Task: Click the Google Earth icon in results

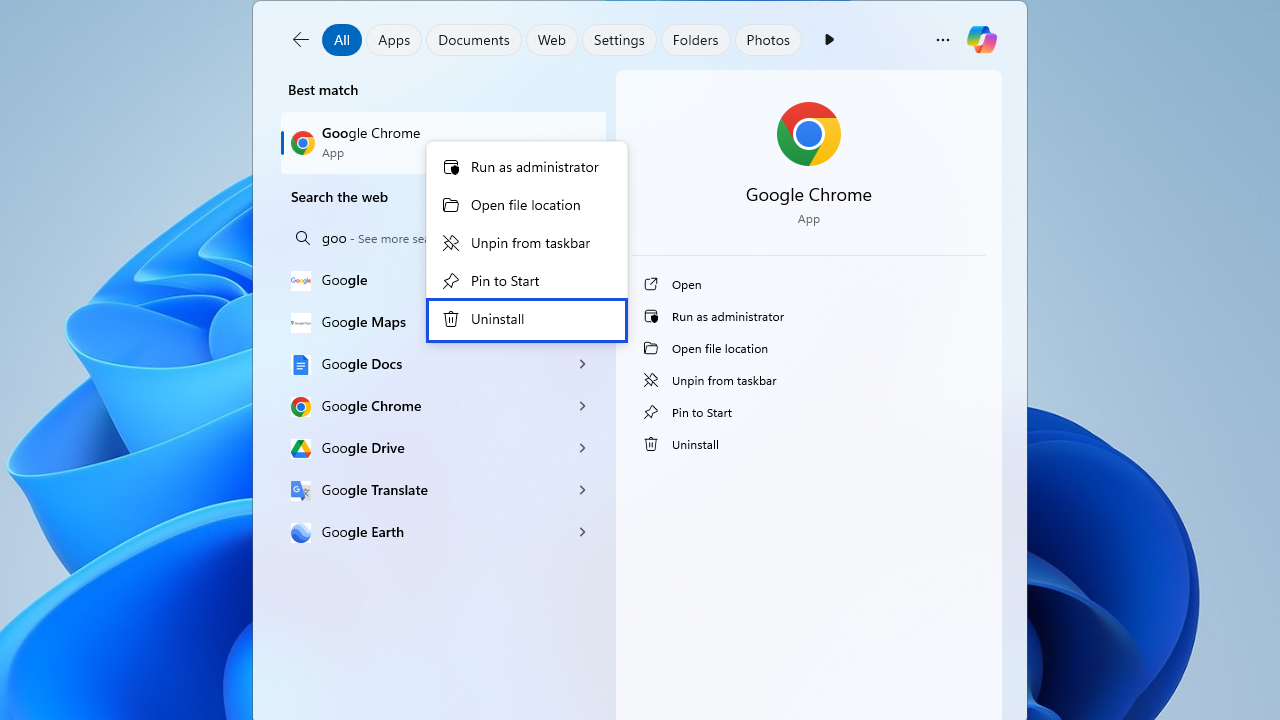Action: pyautogui.click(x=301, y=532)
